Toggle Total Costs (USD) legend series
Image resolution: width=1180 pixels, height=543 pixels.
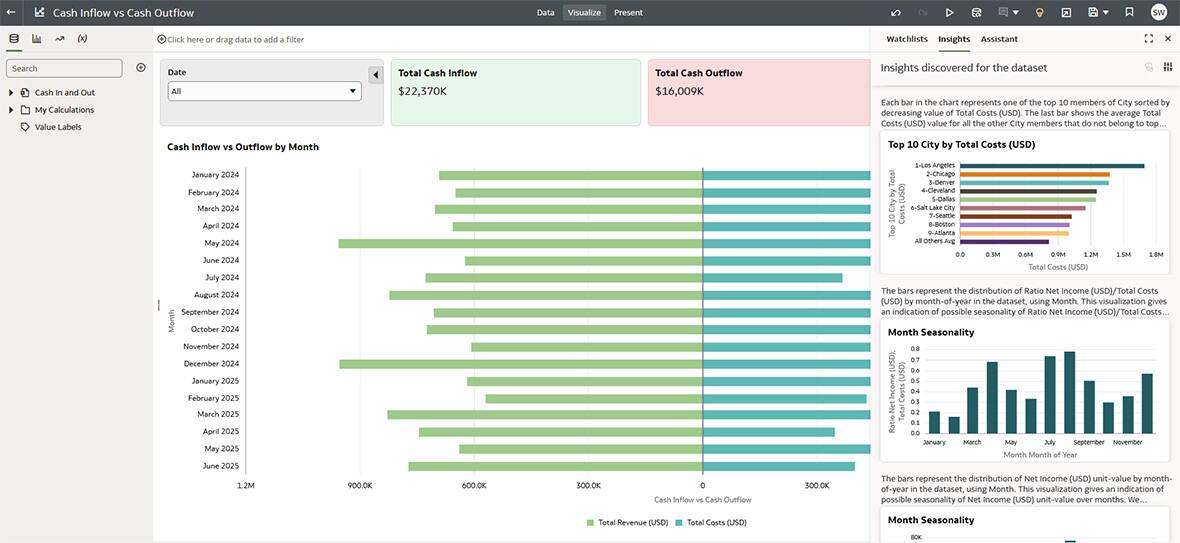(x=710, y=522)
